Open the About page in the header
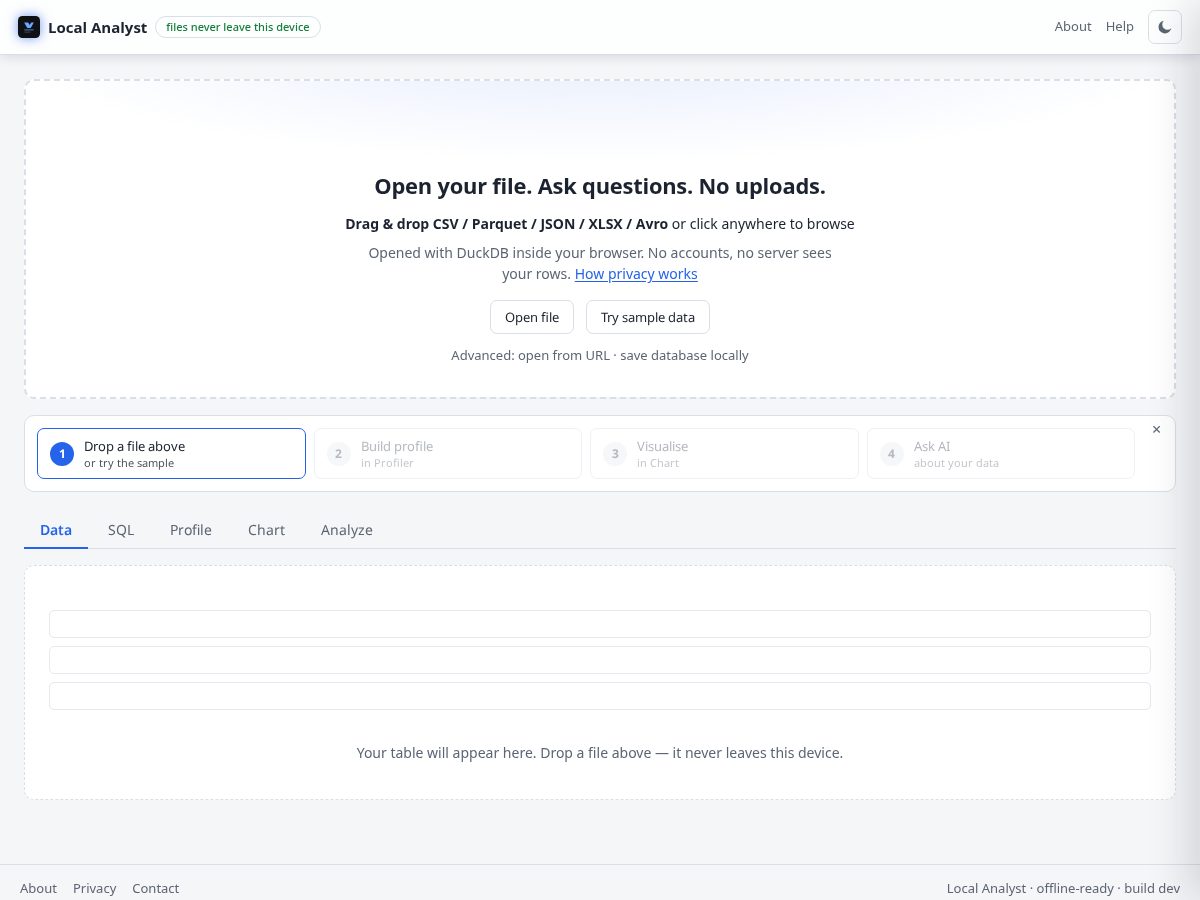This screenshot has height=900, width=1200. [x=1073, y=27]
